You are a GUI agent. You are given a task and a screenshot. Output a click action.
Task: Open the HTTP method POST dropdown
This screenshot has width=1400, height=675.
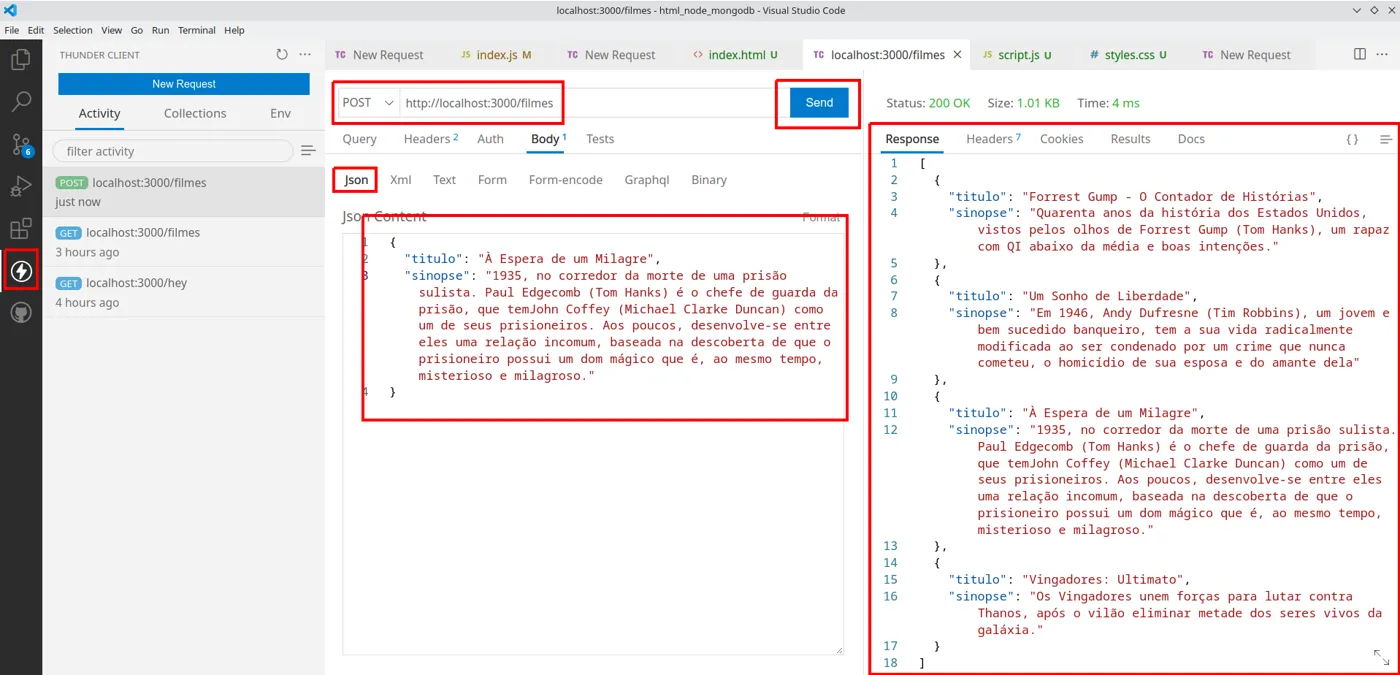click(x=368, y=102)
